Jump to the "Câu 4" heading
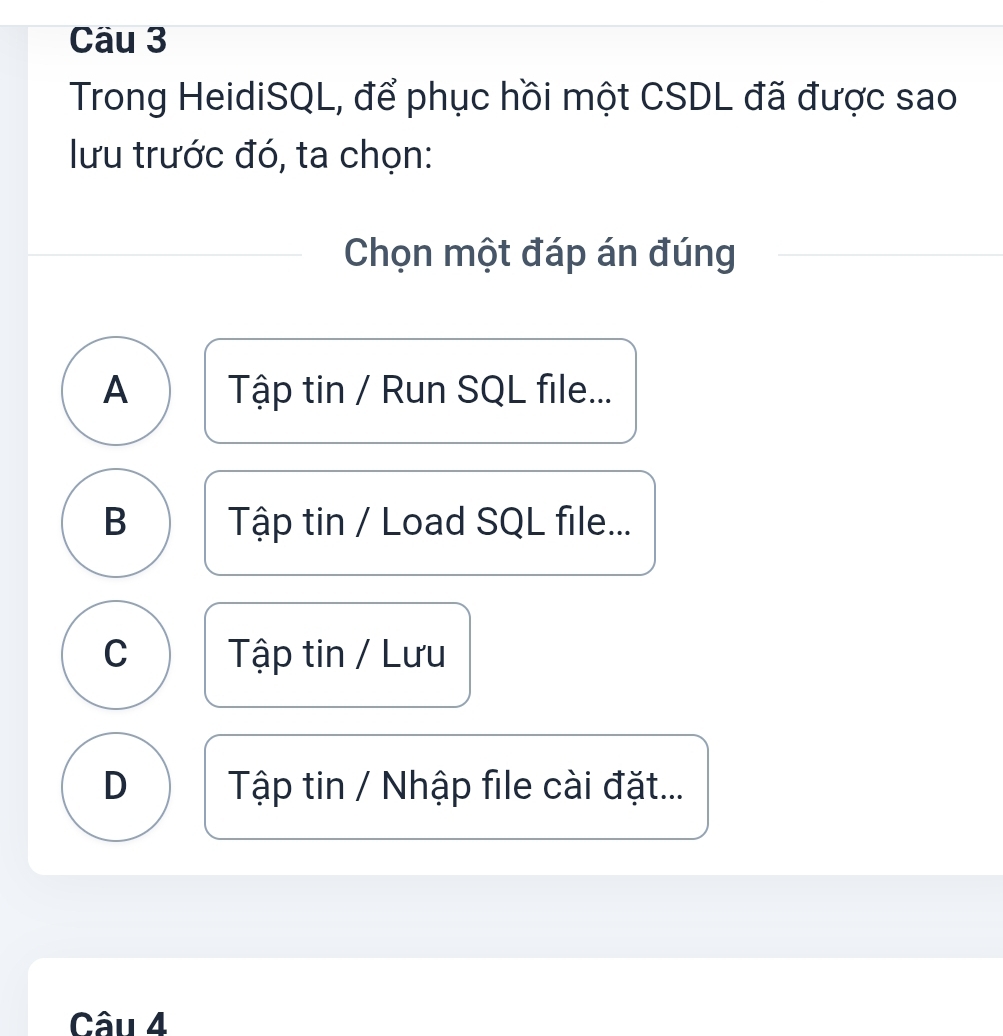The height and width of the screenshot is (1036, 1003). click(x=119, y=1023)
